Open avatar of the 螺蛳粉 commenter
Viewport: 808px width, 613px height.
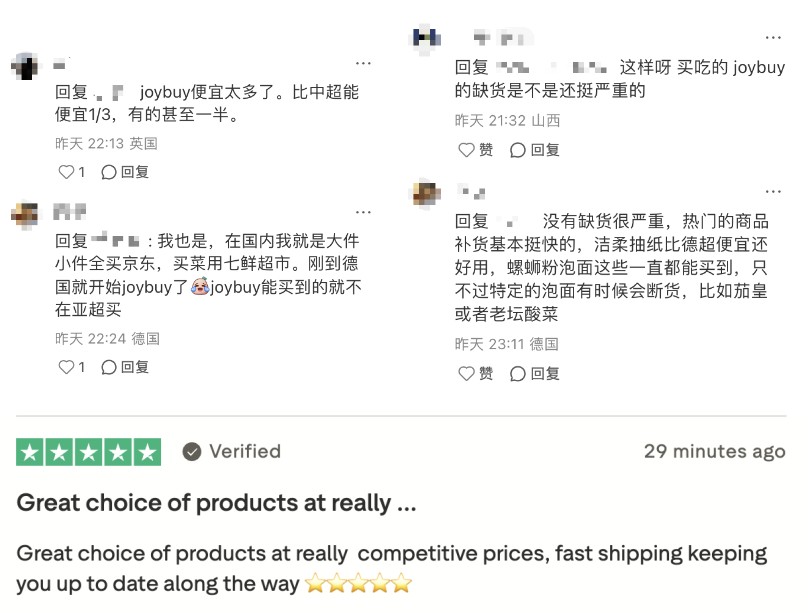tap(427, 193)
